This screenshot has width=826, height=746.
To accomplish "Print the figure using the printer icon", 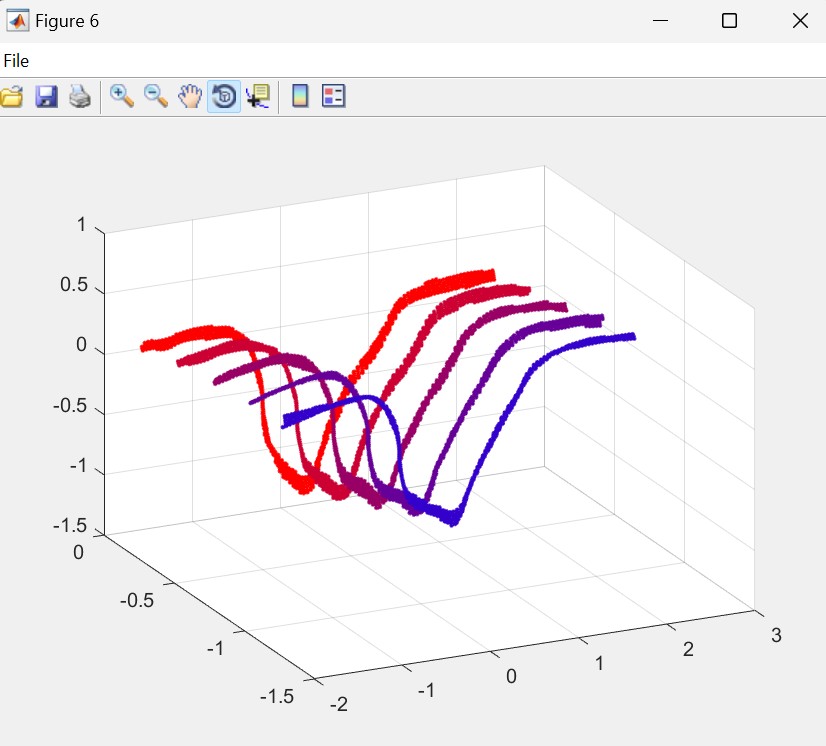I will (80, 96).
